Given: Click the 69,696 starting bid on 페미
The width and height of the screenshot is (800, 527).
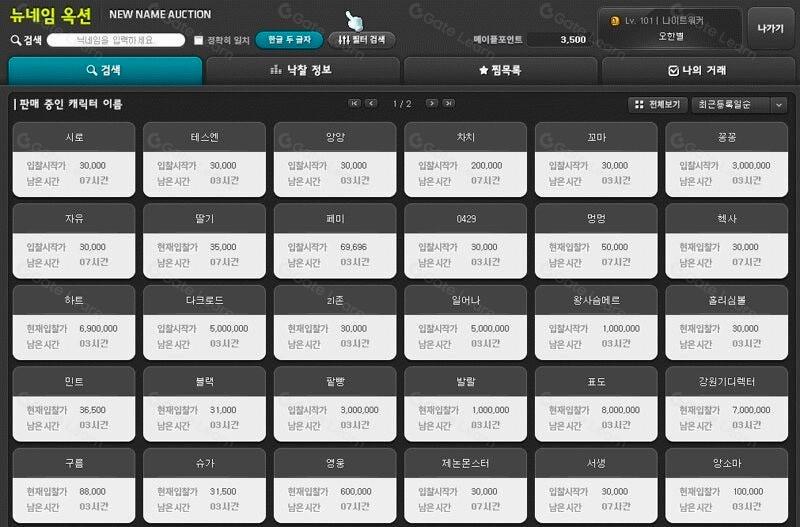Looking at the screenshot, I should click(354, 247).
